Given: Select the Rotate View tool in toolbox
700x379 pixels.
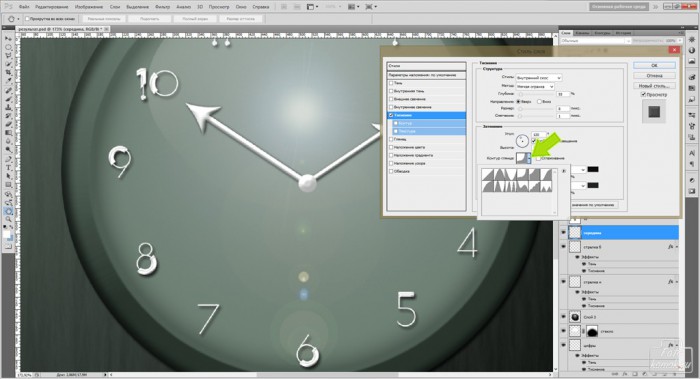Looking at the screenshot, I should click(x=8, y=211).
